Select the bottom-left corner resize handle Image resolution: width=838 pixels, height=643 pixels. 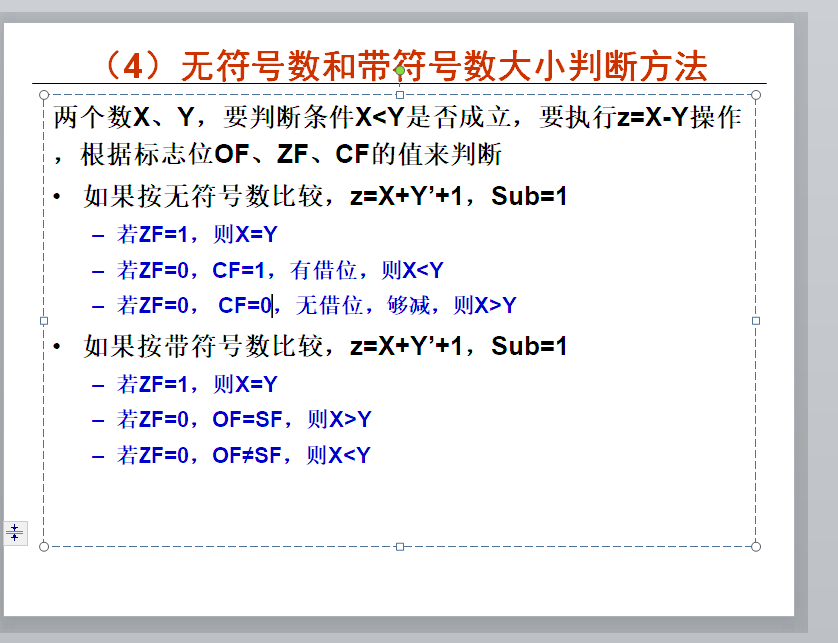tap(44, 546)
